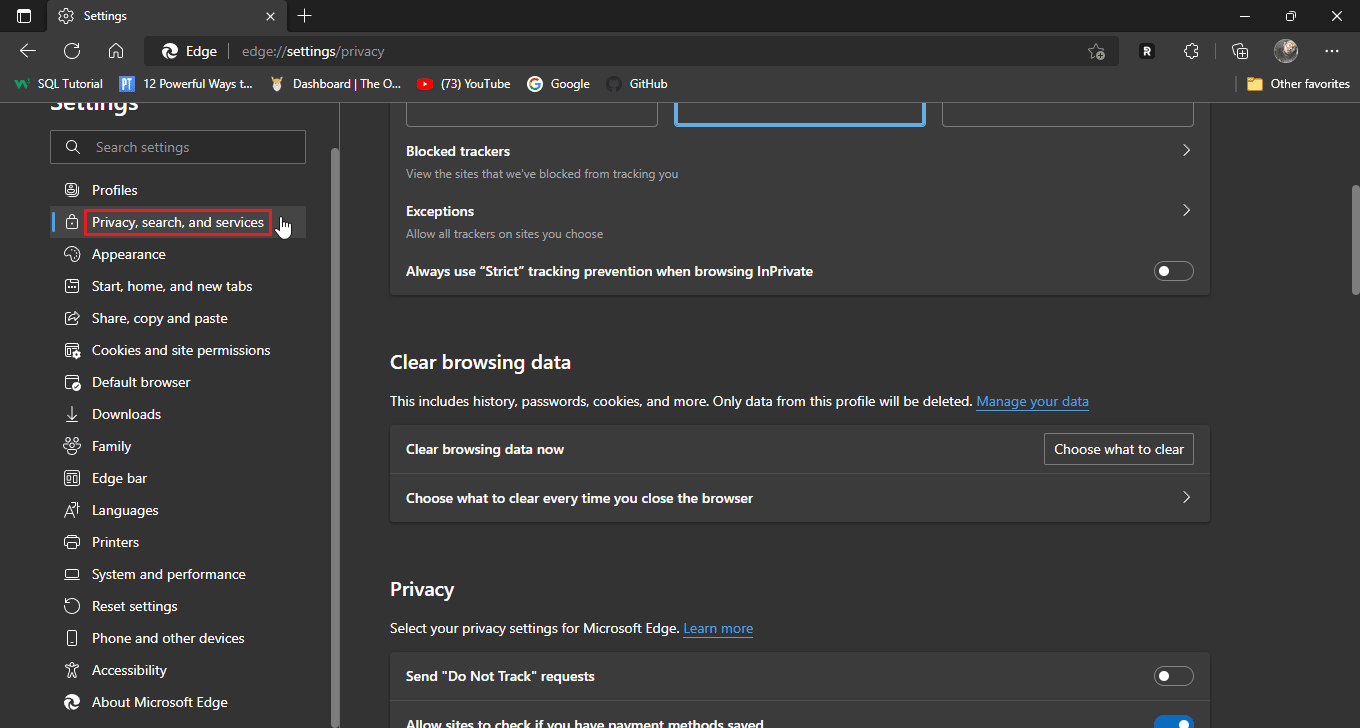Expand the Exceptions section
Image resolution: width=1360 pixels, height=728 pixels.
coord(1186,211)
